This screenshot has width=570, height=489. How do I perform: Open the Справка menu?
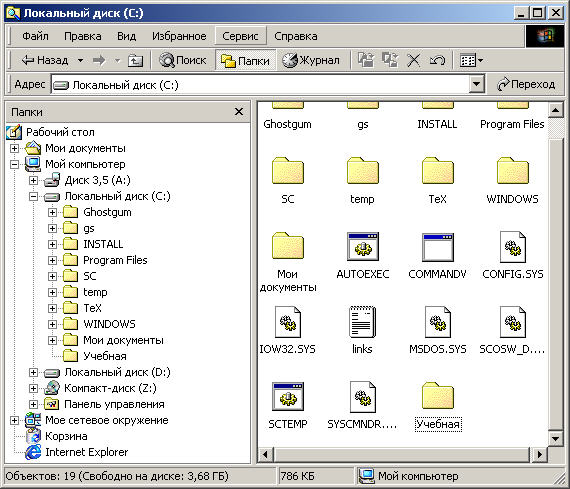(296, 36)
